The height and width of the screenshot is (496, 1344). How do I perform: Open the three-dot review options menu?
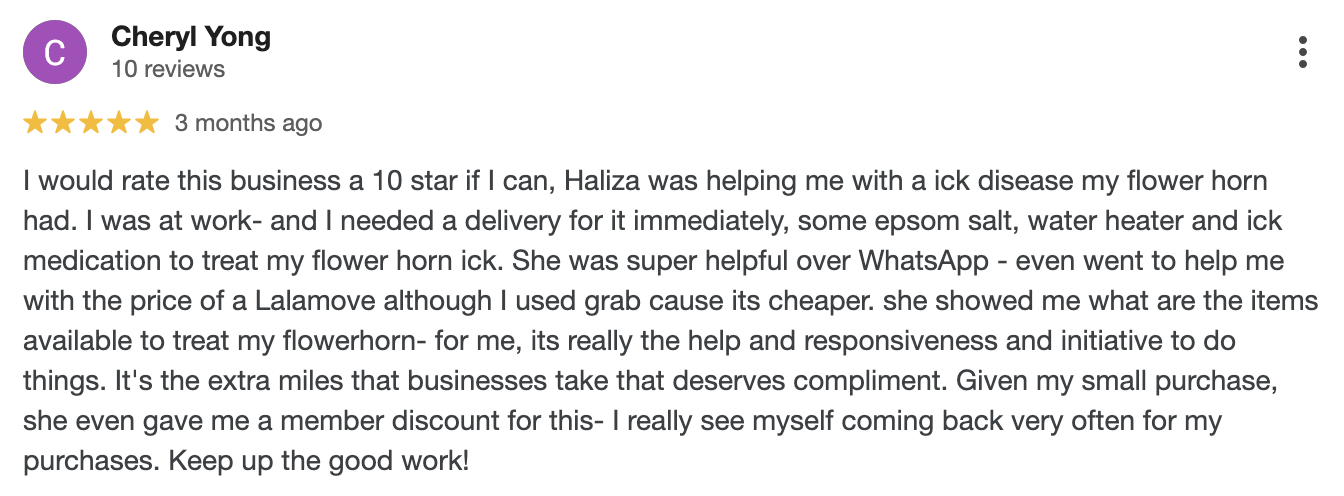[x=1302, y=52]
